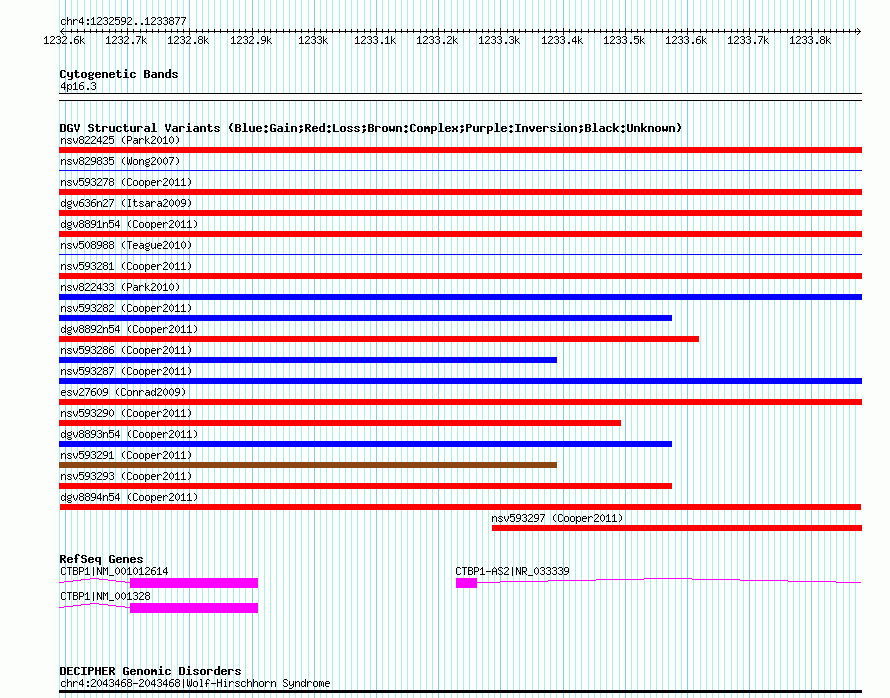Click the blue bar under nsv593282
This screenshot has width=890, height=698.
366,318
